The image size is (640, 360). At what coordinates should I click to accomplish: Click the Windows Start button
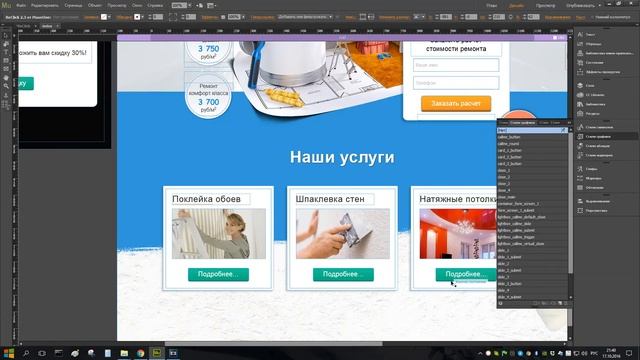9,353
